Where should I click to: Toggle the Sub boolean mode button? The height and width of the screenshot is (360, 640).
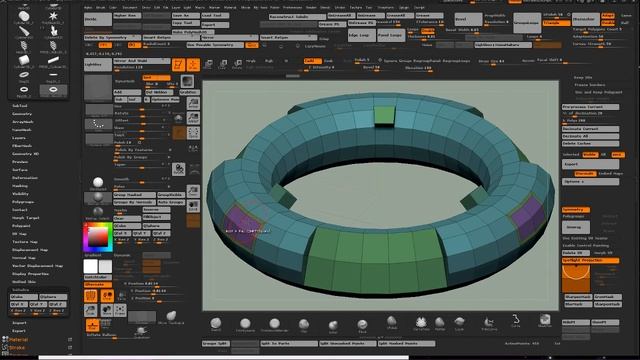click(120, 100)
